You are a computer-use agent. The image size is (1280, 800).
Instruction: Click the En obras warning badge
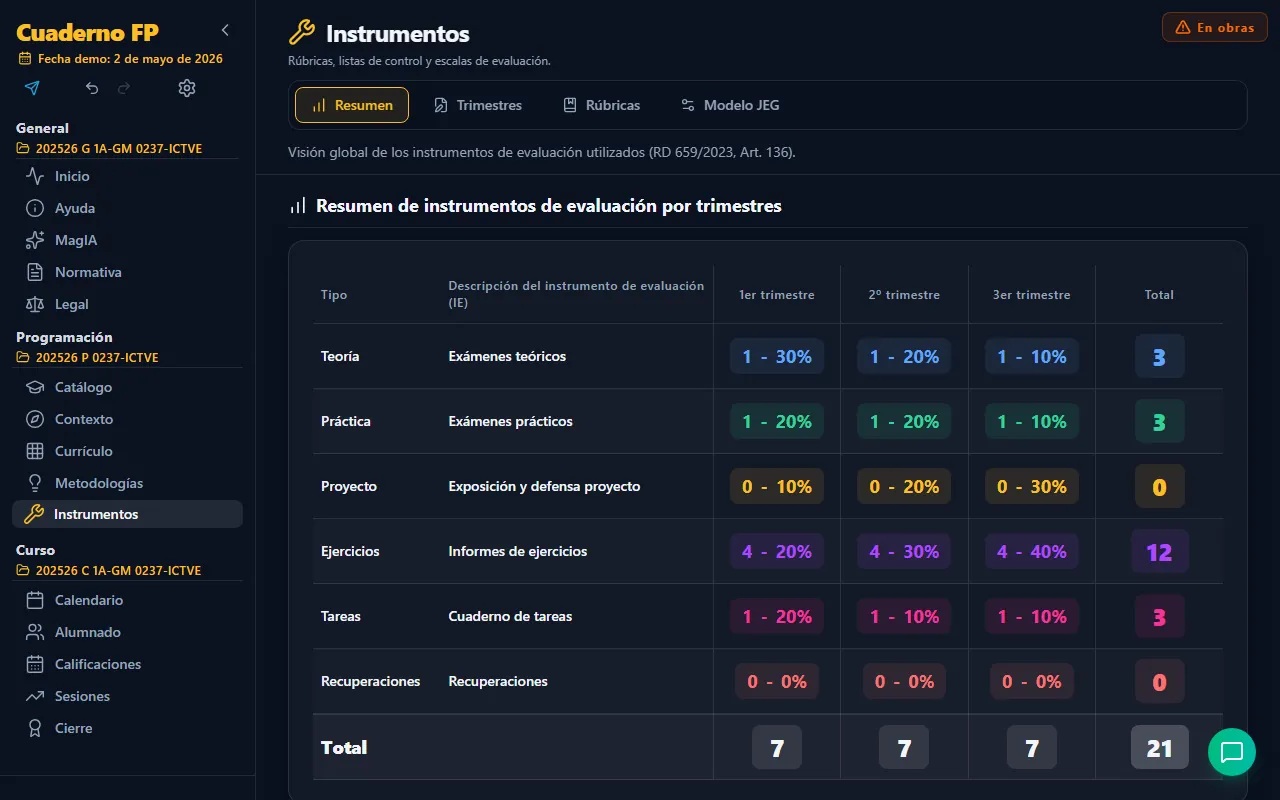pyautogui.click(x=1215, y=27)
